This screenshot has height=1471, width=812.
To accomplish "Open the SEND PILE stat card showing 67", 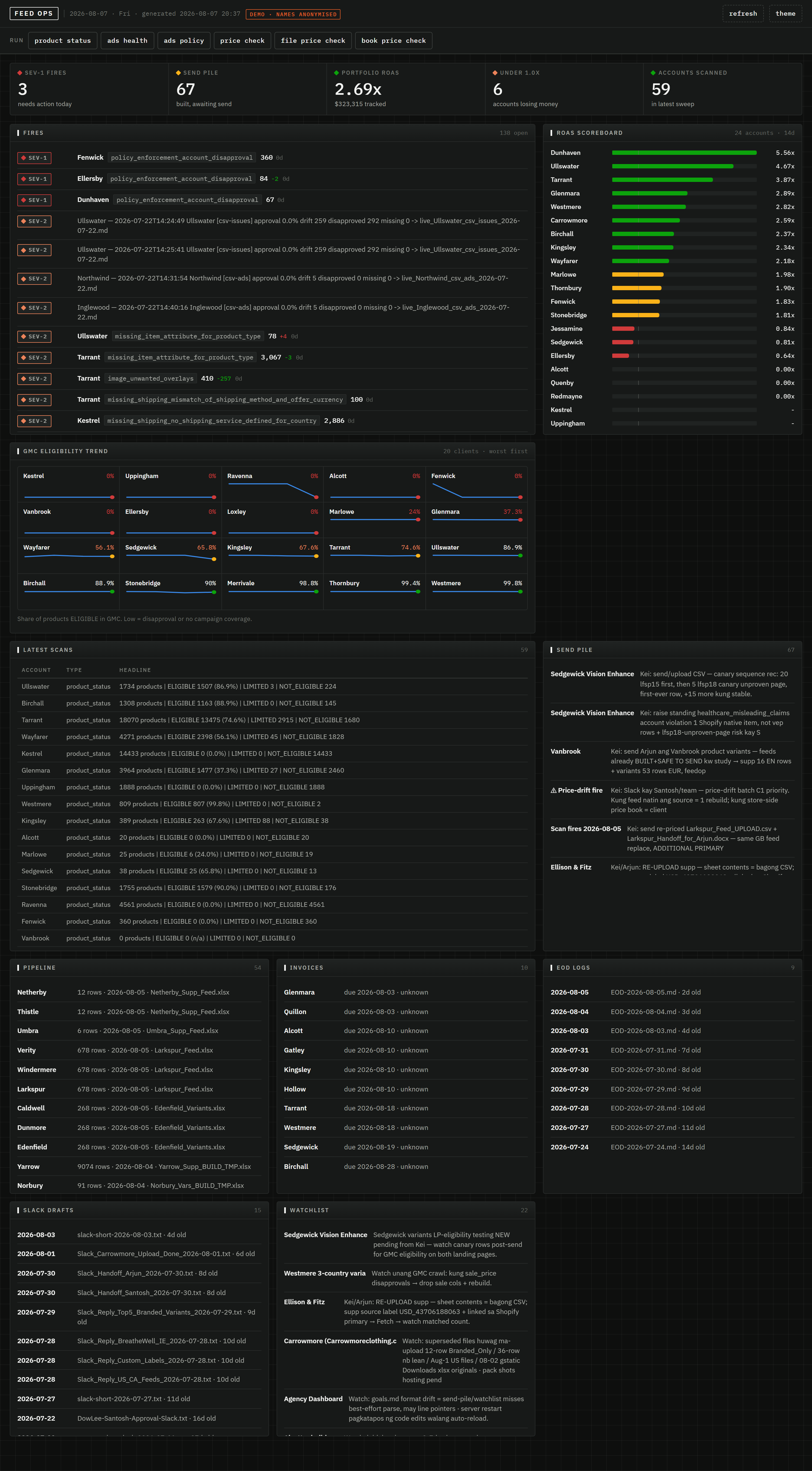I will (247, 89).
